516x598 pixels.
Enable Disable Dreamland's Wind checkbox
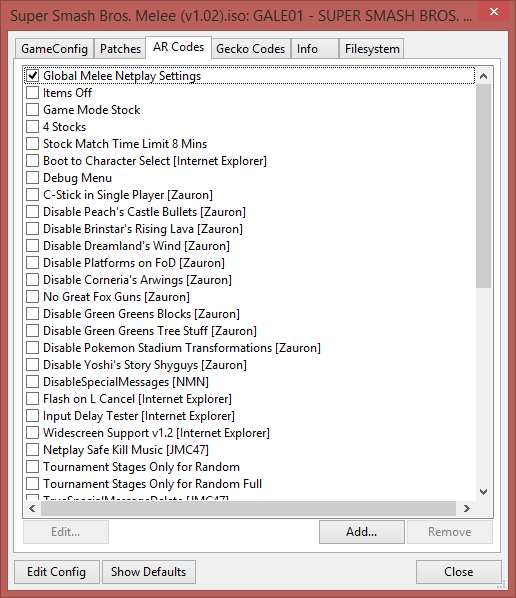coord(32,245)
